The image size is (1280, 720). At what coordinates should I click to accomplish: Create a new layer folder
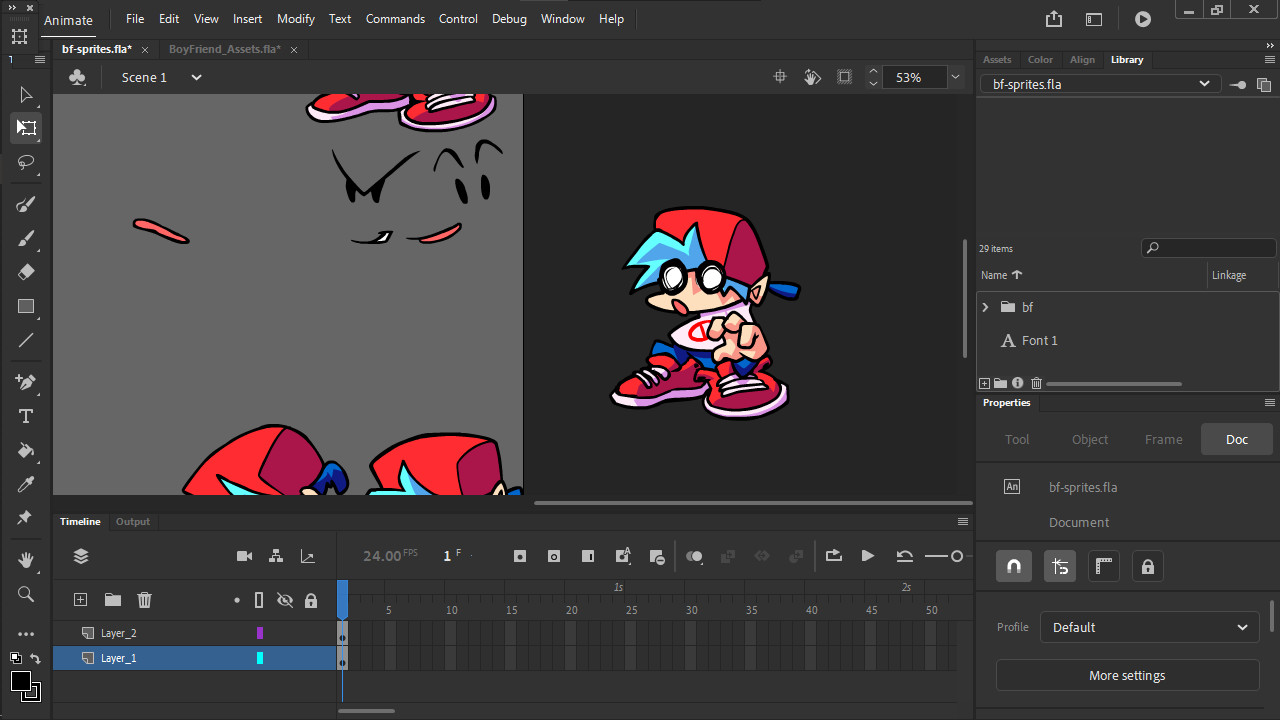point(113,600)
